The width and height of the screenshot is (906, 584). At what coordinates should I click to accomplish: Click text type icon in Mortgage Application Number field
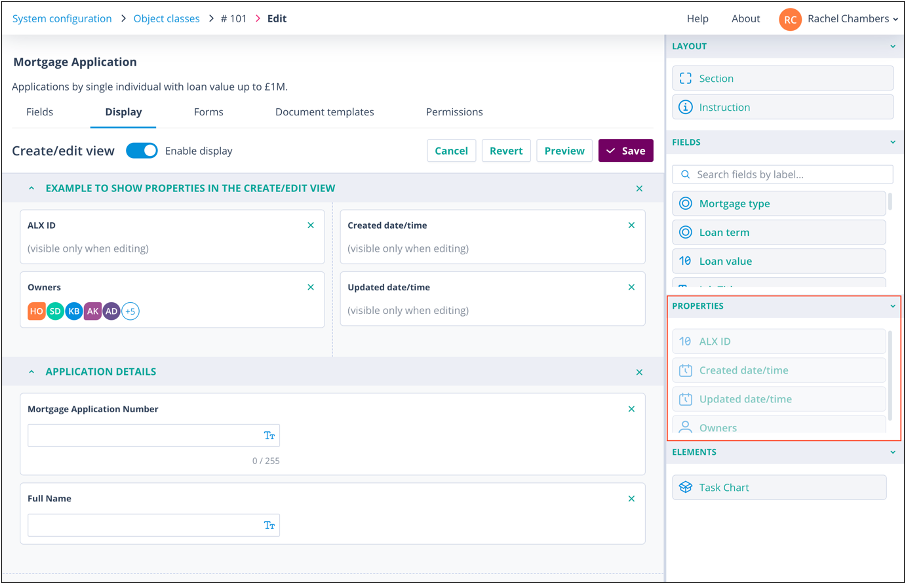coord(269,436)
